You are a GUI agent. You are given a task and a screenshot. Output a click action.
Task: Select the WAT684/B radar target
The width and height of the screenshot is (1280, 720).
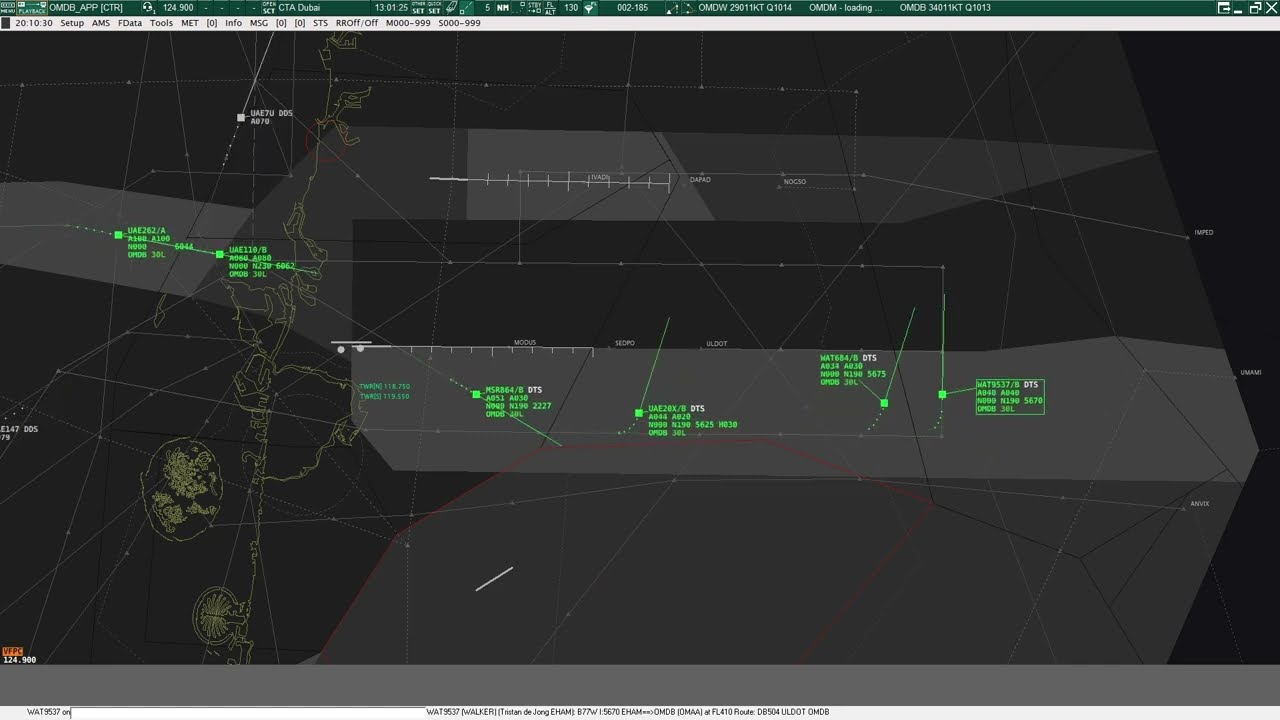(884, 403)
